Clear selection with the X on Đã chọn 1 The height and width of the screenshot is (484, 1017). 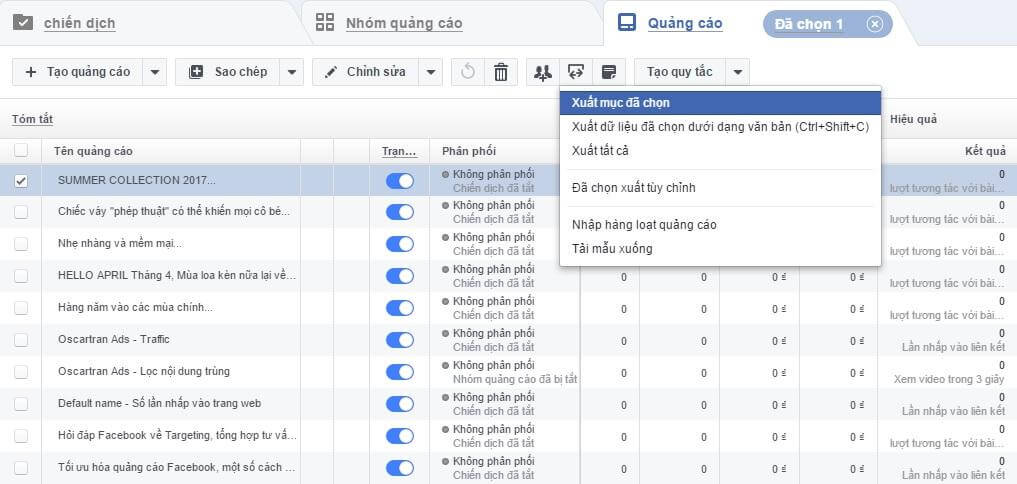click(875, 24)
